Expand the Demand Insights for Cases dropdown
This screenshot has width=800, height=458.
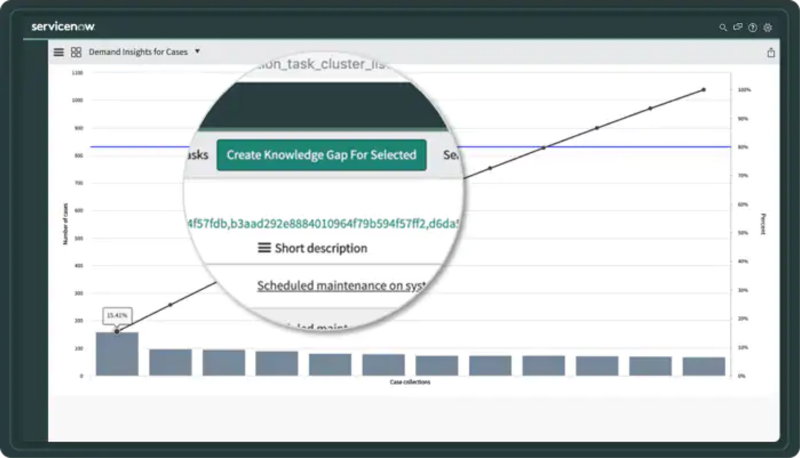[197, 52]
